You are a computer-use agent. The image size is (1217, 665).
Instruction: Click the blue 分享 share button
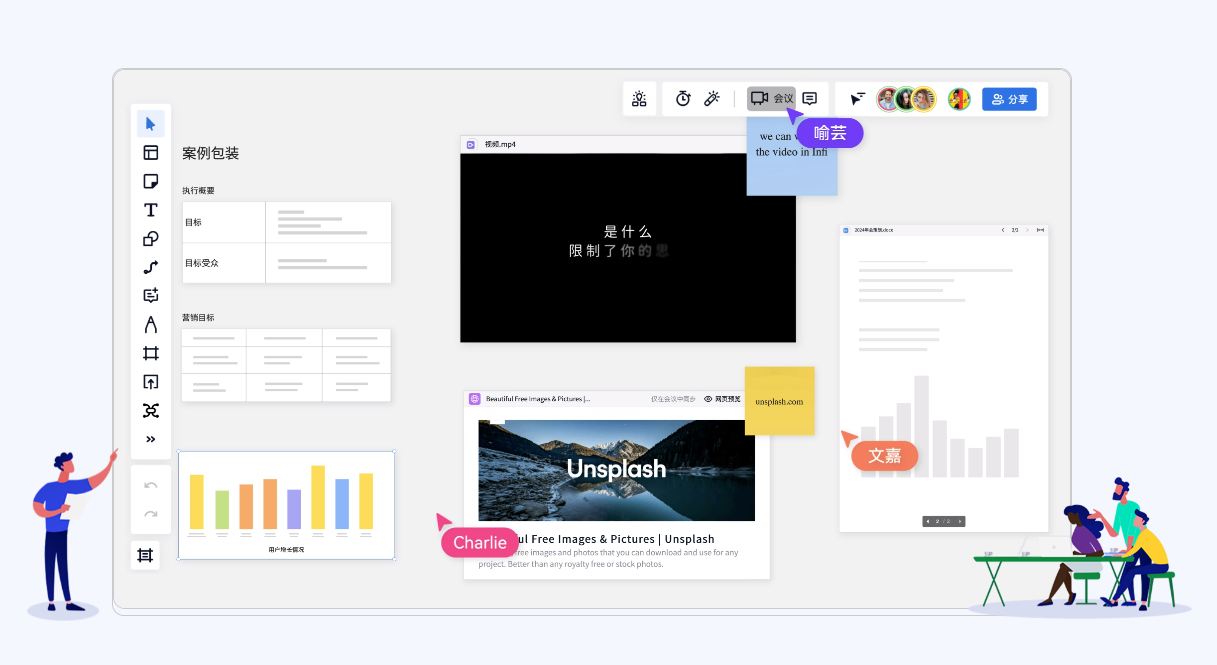[x=1009, y=99]
